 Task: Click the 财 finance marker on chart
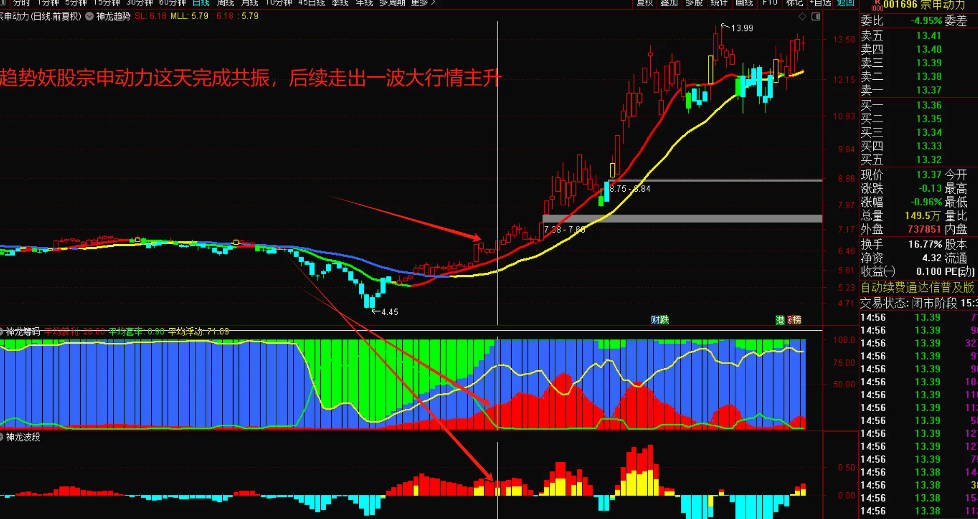click(656, 319)
